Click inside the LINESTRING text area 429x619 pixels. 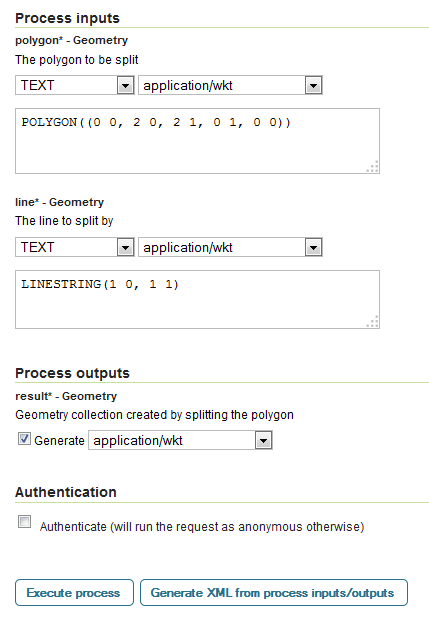tap(197, 299)
